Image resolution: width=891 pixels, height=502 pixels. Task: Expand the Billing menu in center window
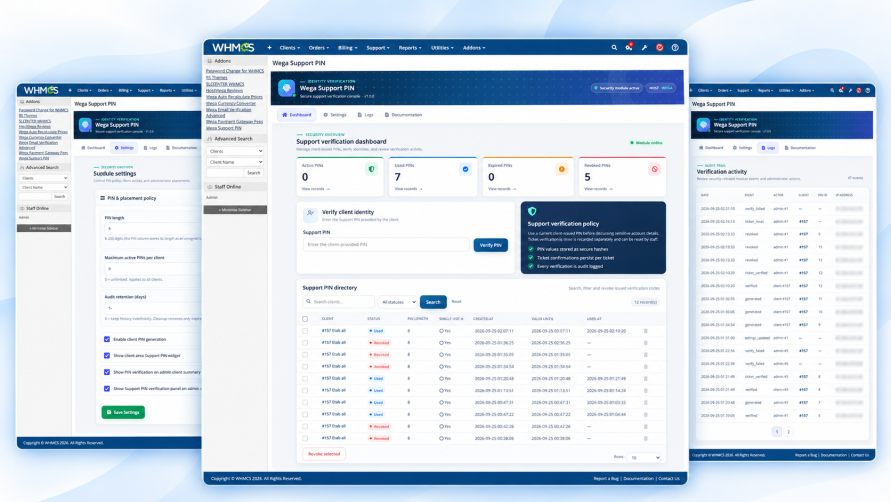[x=348, y=48]
